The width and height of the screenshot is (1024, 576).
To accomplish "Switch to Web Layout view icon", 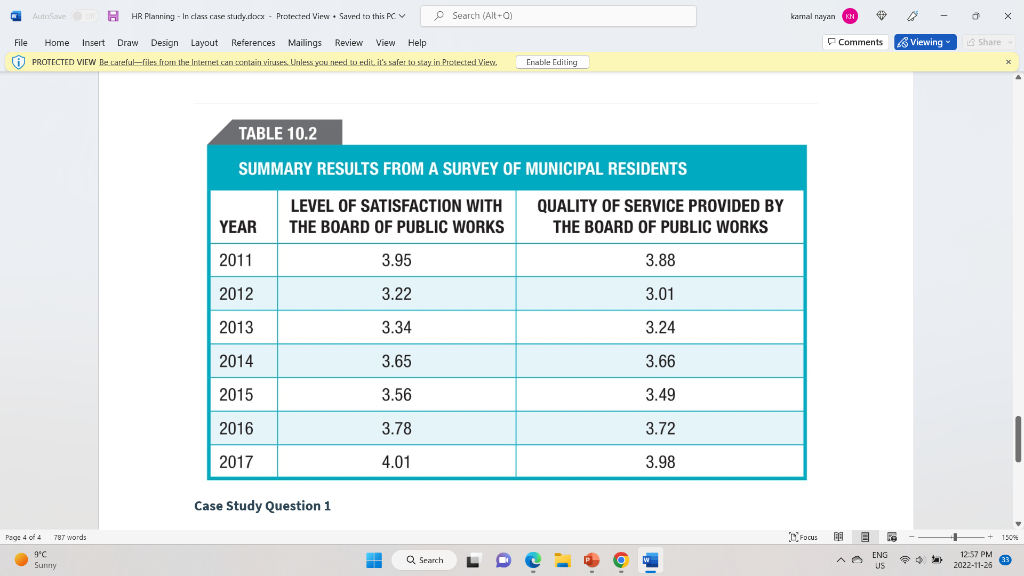I will click(x=891, y=537).
